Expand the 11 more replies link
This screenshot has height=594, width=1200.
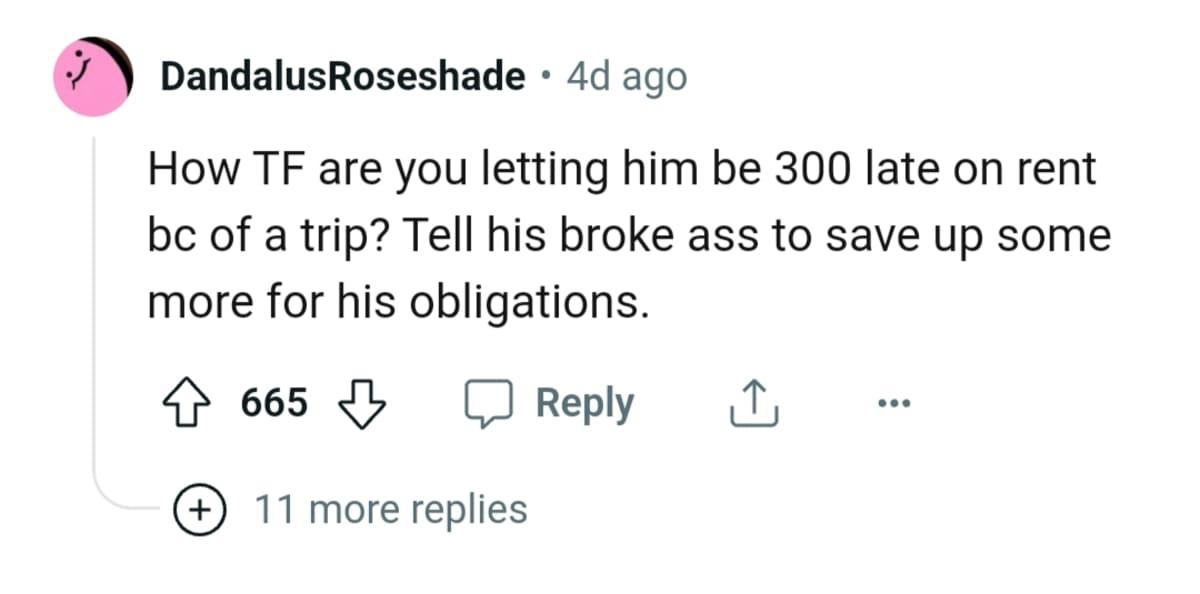390,509
